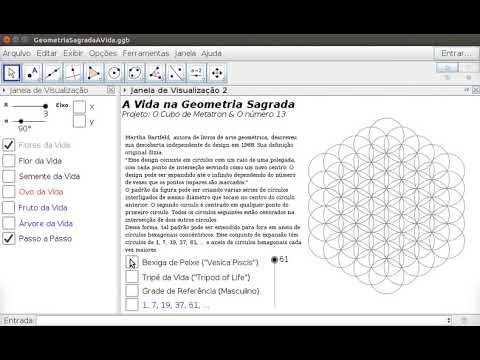Viewport: 480px width, 360px height.
Task: Select the New Point tool
Action: pos(32,73)
